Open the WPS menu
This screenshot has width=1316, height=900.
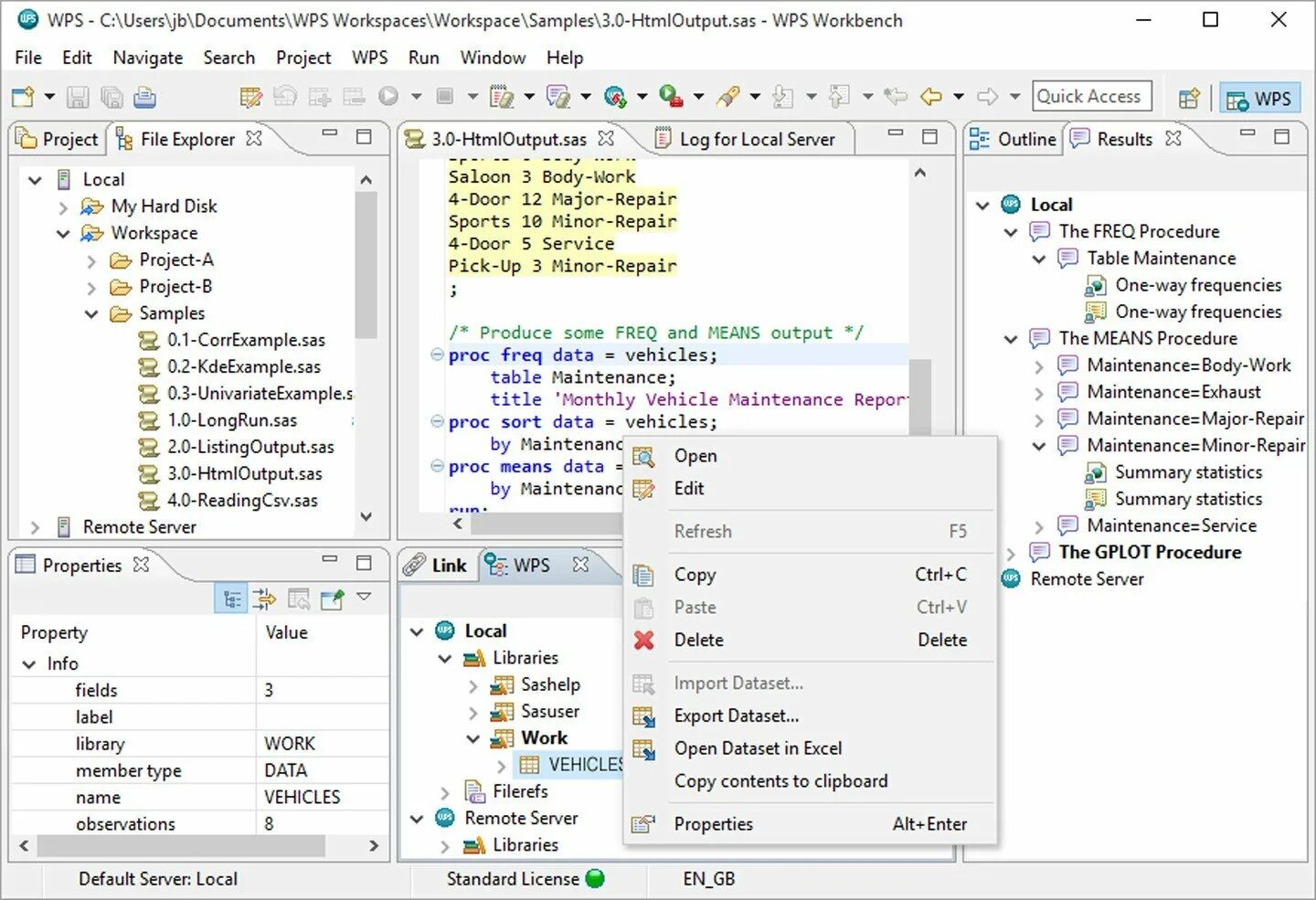369,58
